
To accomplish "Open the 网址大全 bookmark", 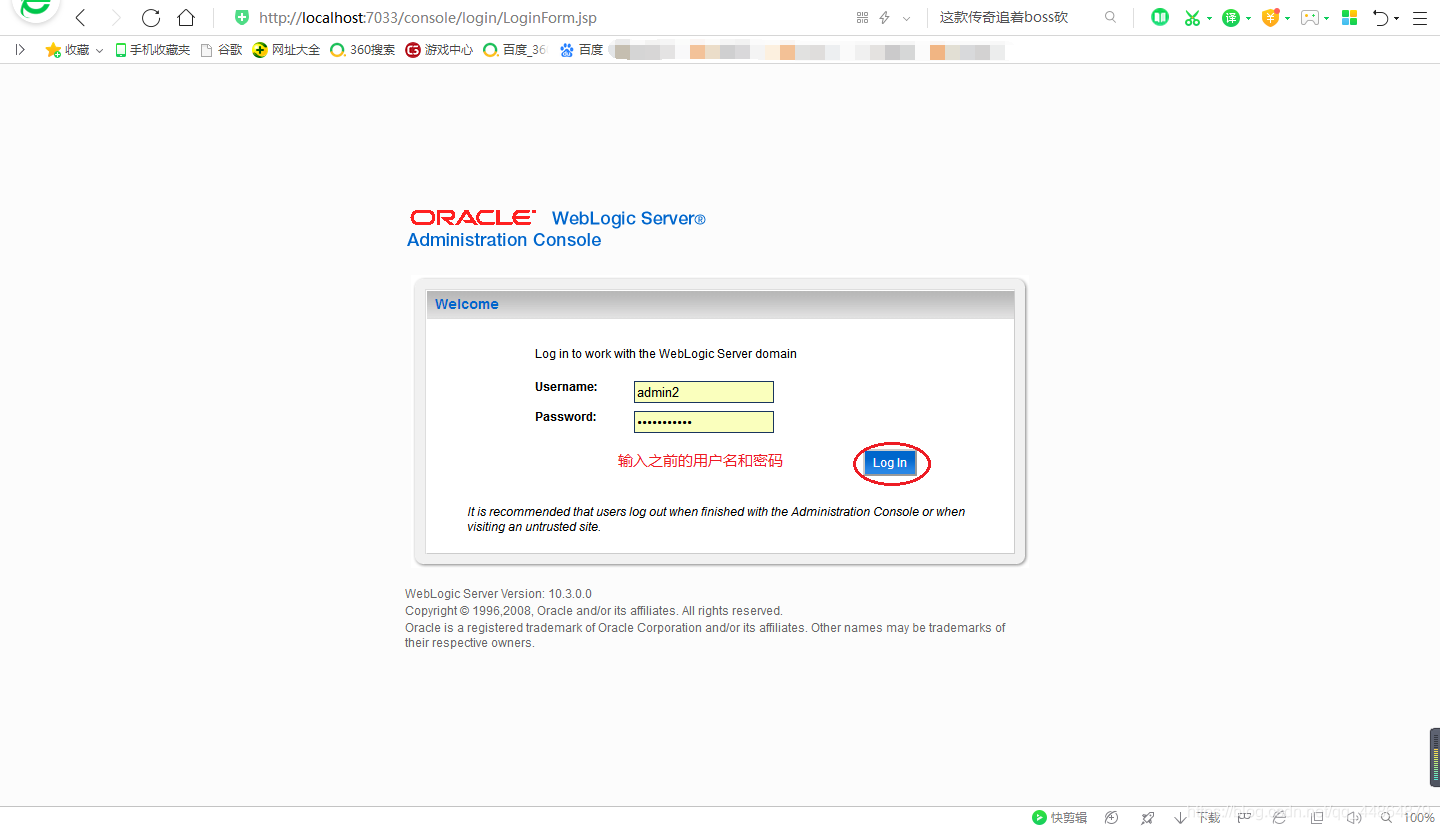I will click(x=286, y=50).
